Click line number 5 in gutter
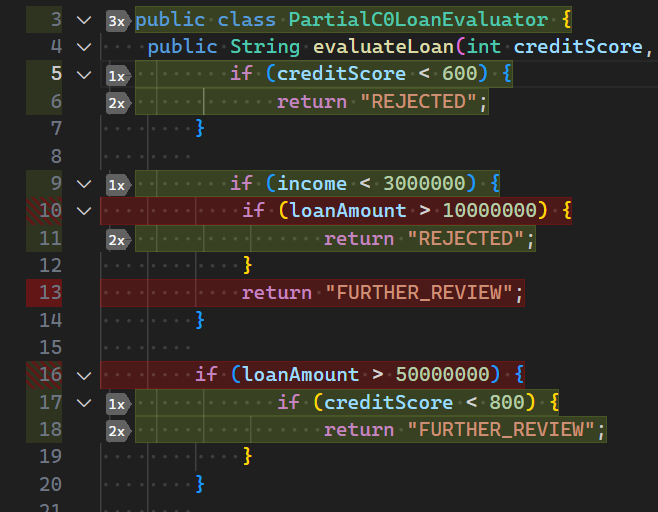658x512 pixels. point(56,73)
